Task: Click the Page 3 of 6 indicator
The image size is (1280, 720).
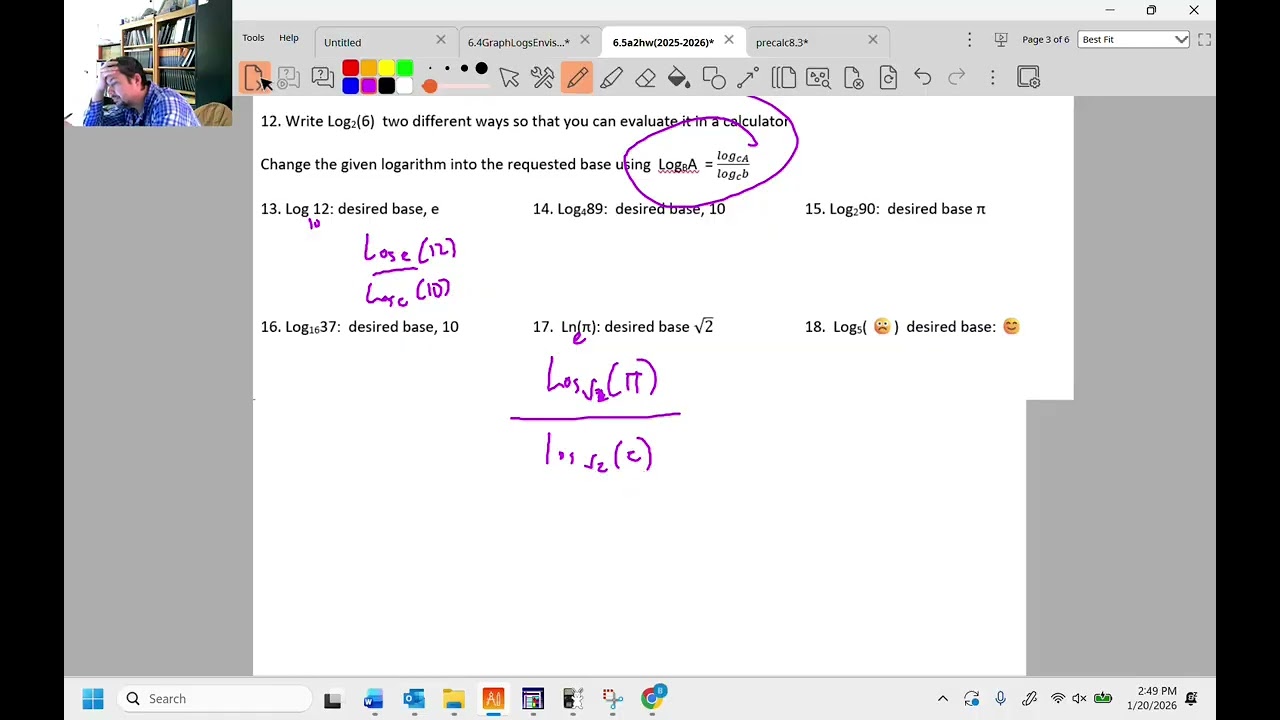Action: coord(1045,39)
